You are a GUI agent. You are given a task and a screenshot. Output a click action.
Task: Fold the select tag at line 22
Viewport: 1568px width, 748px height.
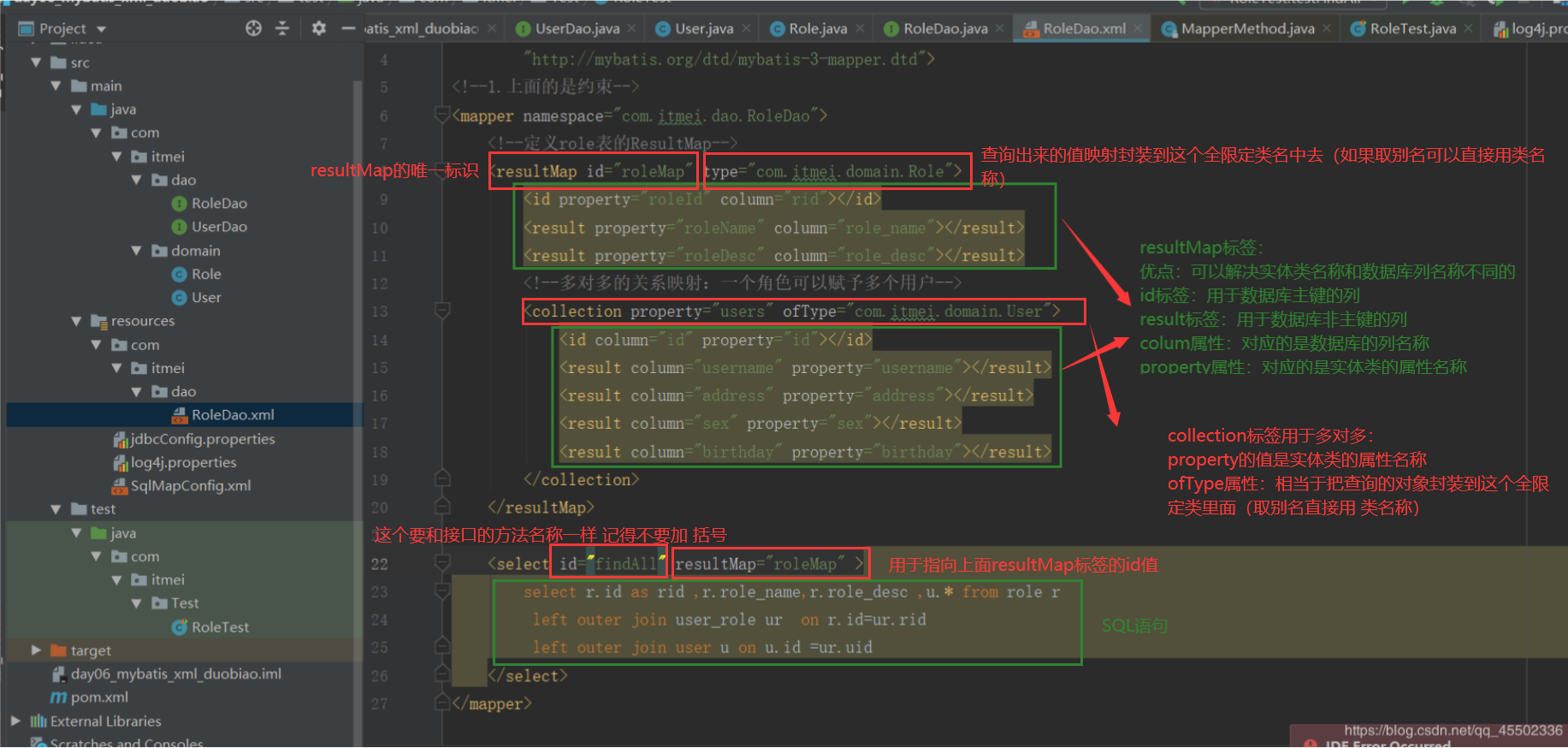[x=442, y=562]
